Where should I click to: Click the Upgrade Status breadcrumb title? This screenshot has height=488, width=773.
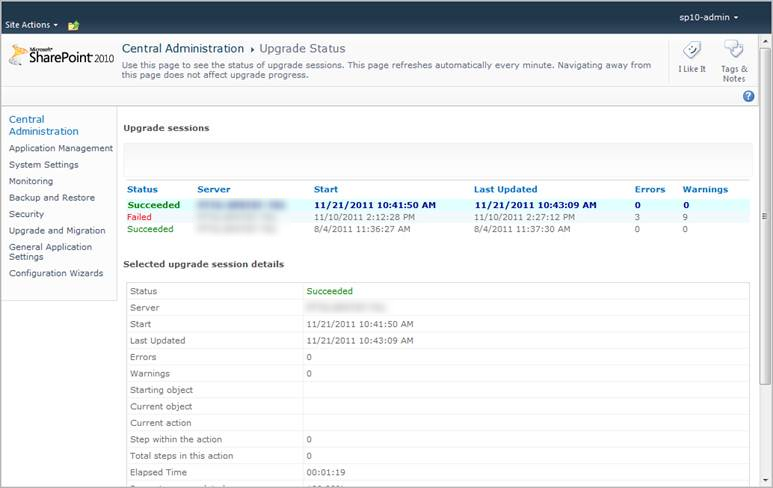click(302, 49)
